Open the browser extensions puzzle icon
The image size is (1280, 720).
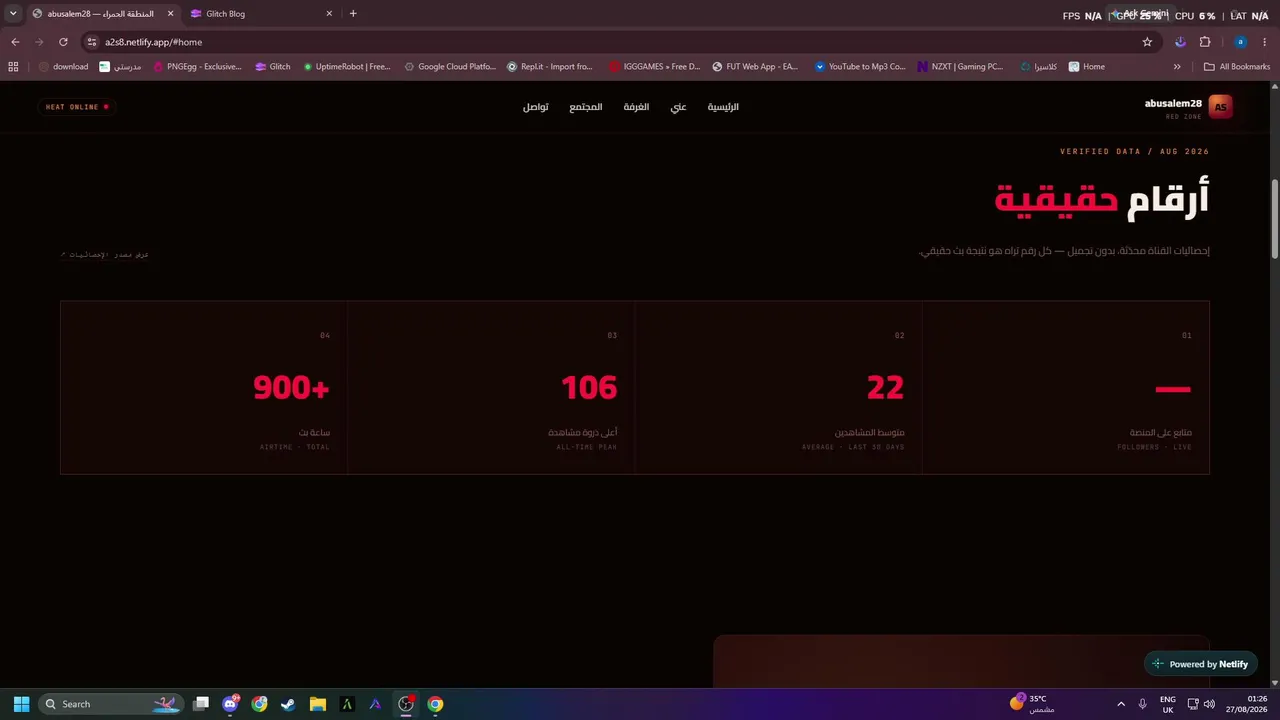point(1205,42)
